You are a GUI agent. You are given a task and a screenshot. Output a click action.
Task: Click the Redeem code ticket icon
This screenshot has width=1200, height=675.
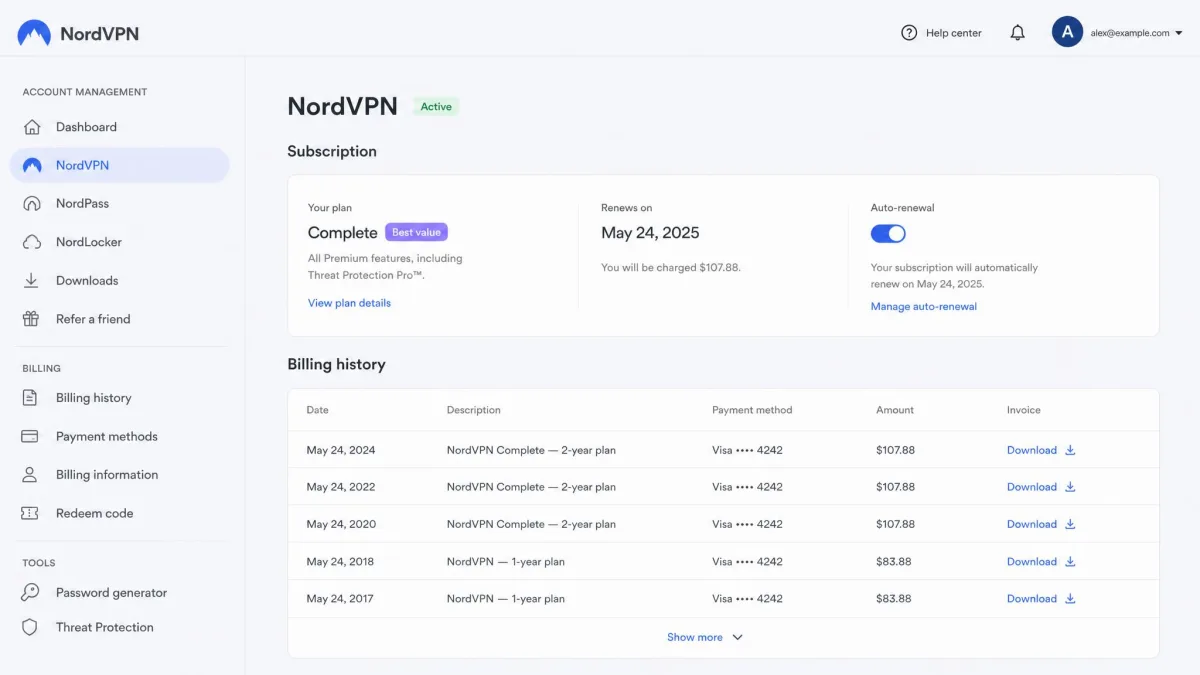[30, 513]
